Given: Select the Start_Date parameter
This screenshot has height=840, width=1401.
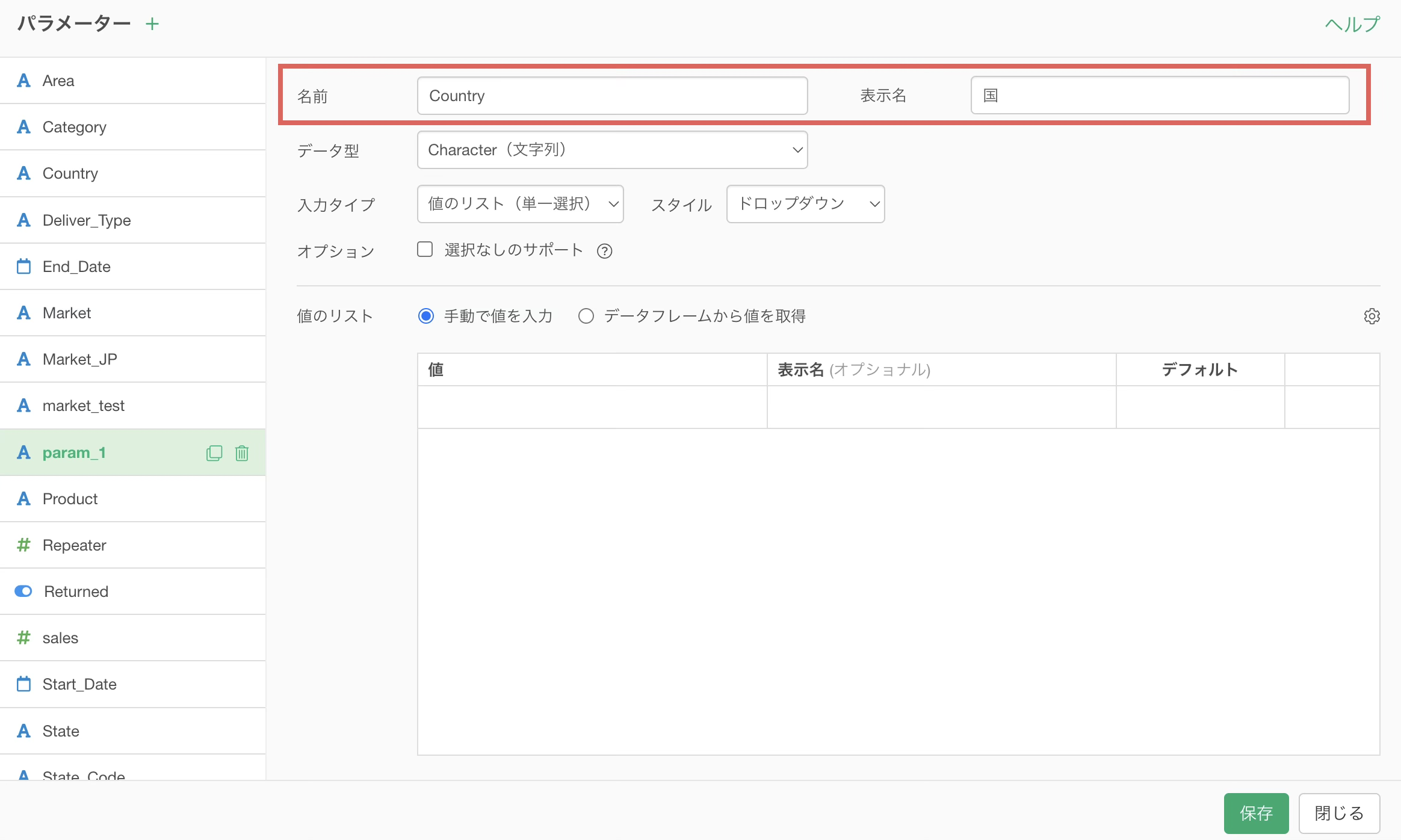Looking at the screenshot, I should click(x=132, y=684).
